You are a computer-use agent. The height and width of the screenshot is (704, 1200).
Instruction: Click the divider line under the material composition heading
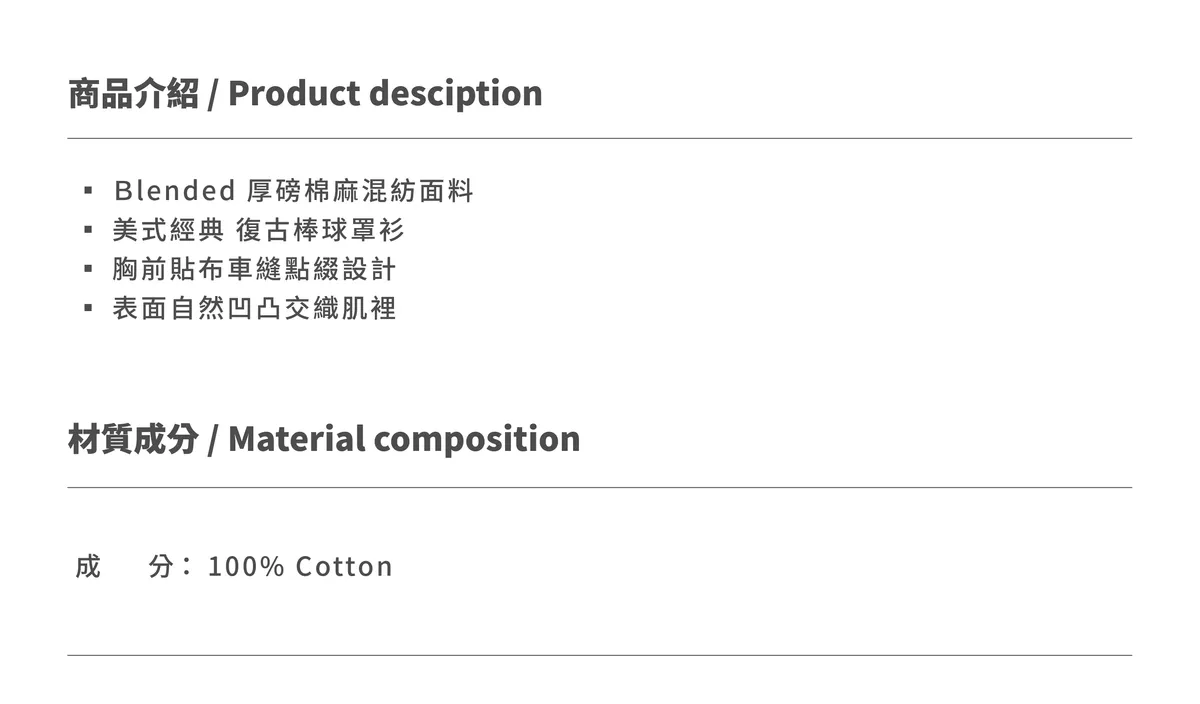point(600,487)
